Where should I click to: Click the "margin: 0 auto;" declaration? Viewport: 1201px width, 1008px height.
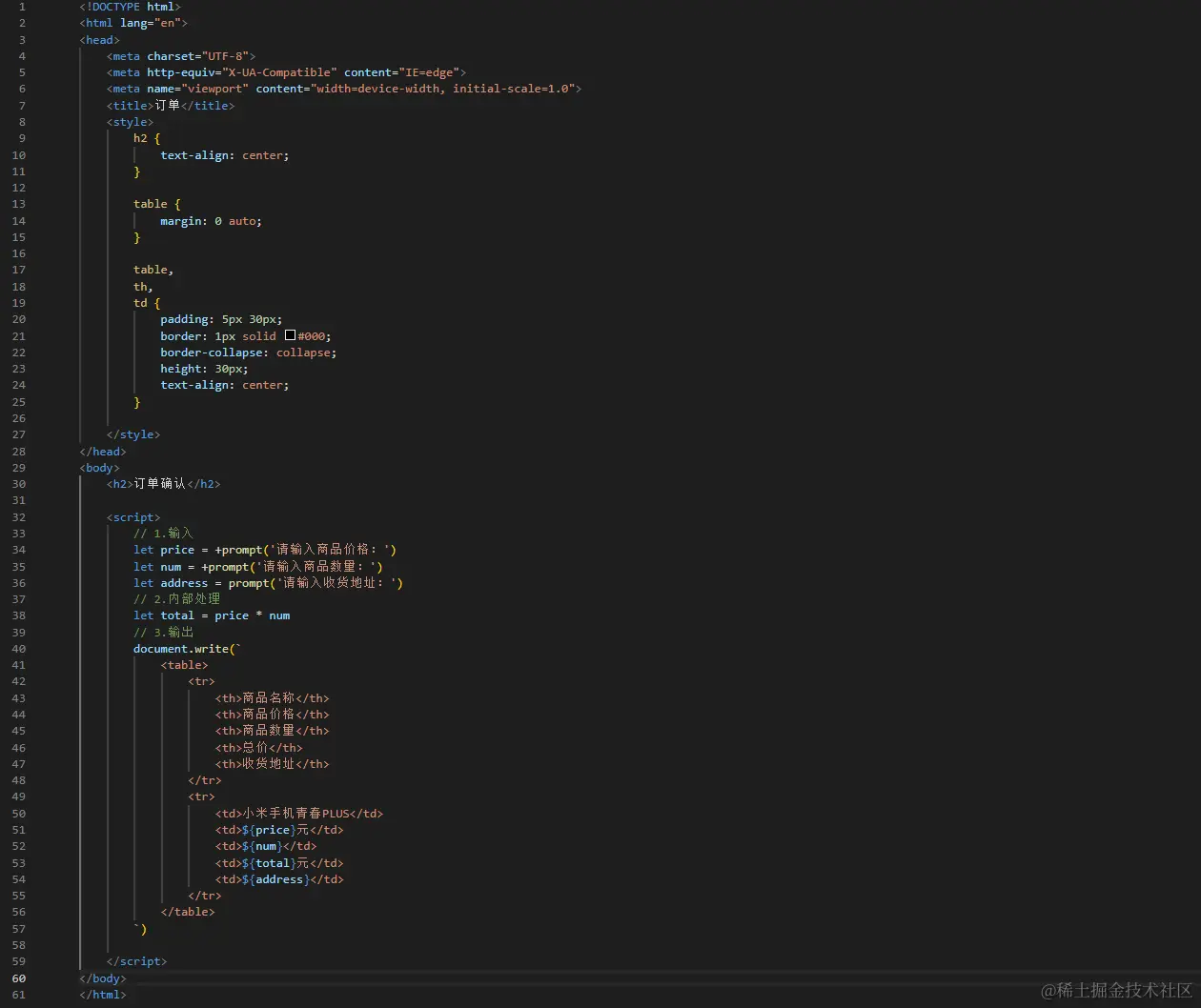click(211, 221)
